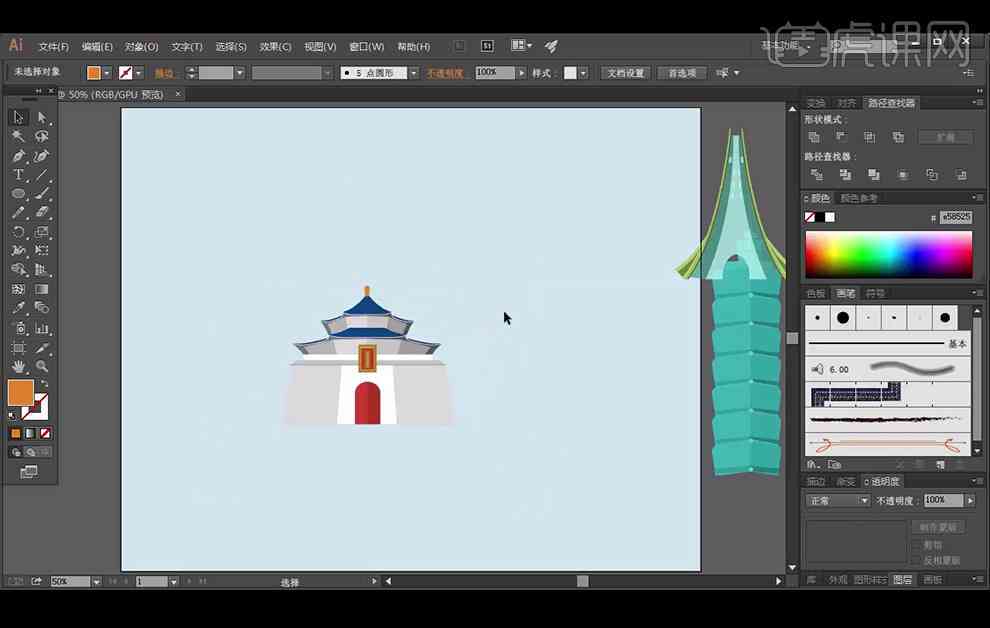The height and width of the screenshot is (628, 990).
Task: Select the Eyedropper tool
Action: (18, 308)
